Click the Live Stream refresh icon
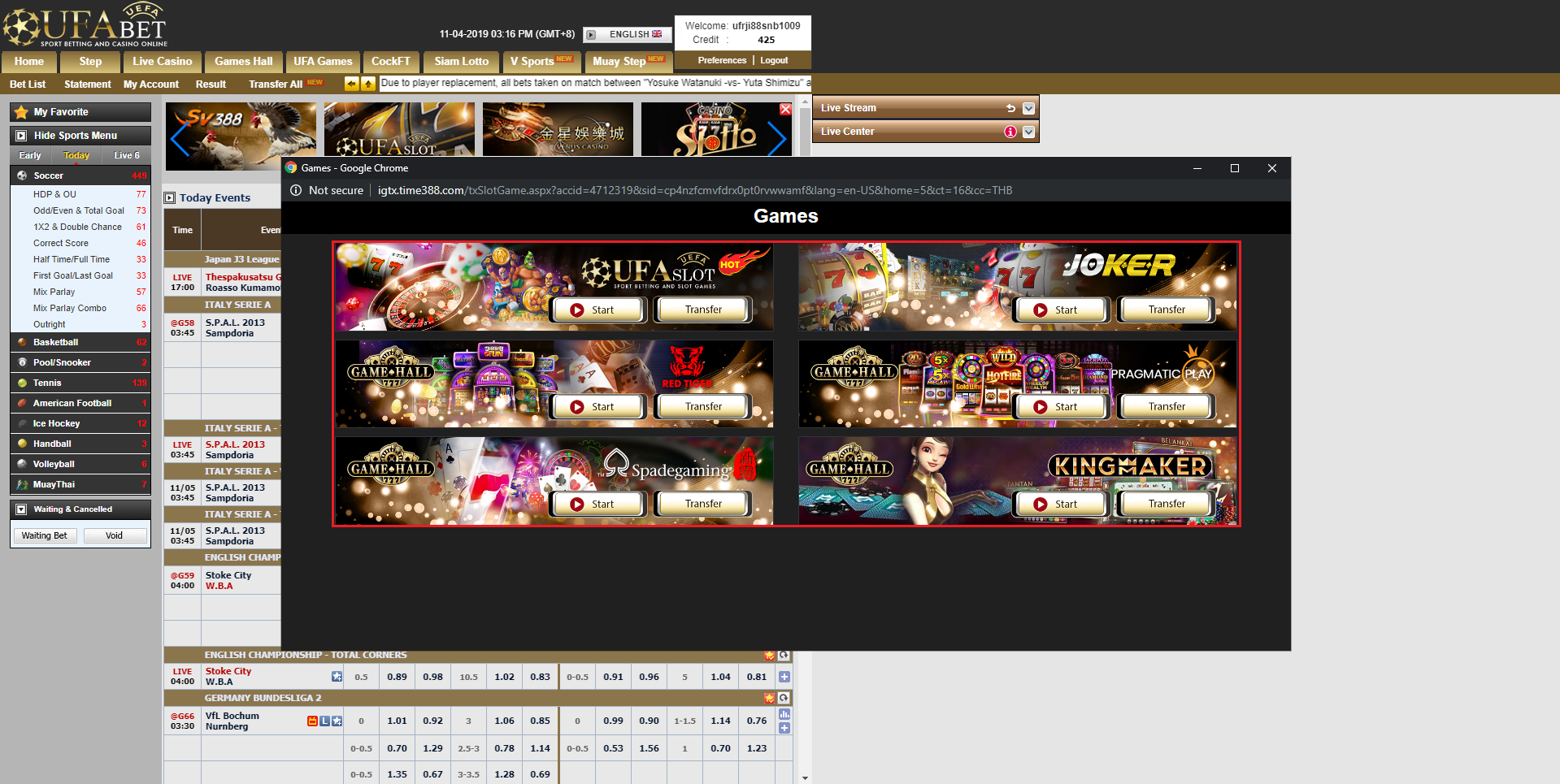Viewport: 1560px width, 784px height. 1010,108
